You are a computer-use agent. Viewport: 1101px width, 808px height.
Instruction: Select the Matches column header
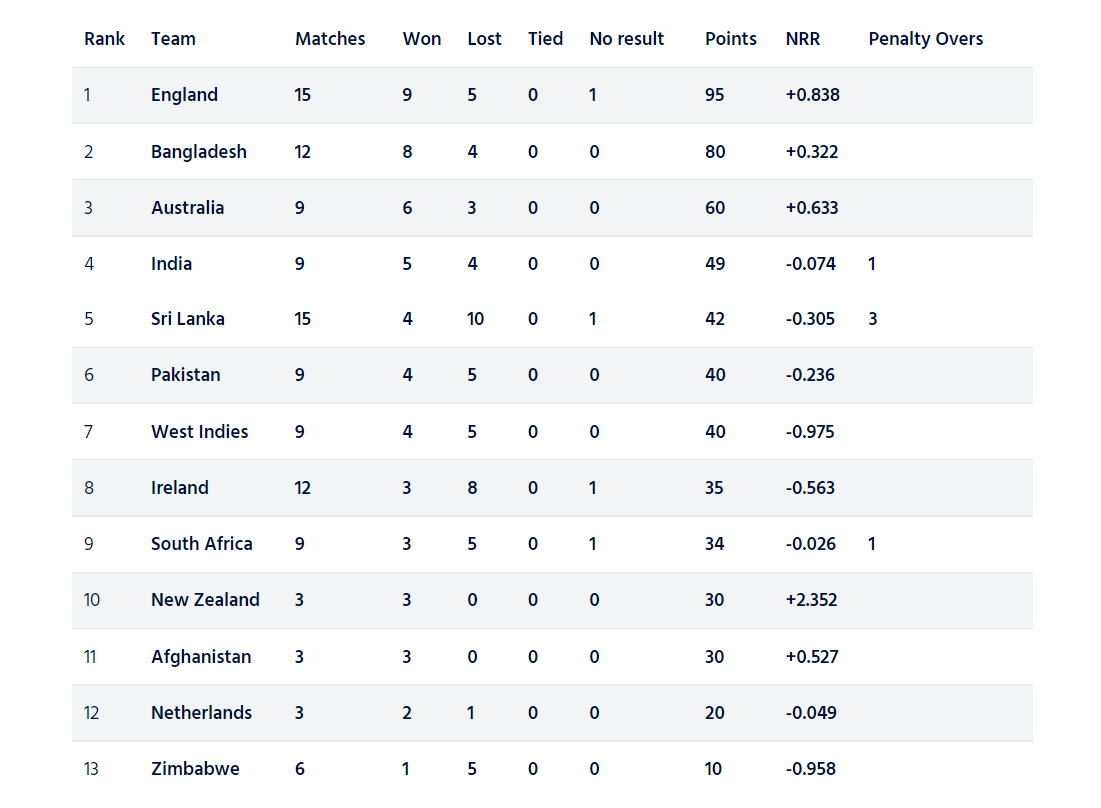pos(330,39)
